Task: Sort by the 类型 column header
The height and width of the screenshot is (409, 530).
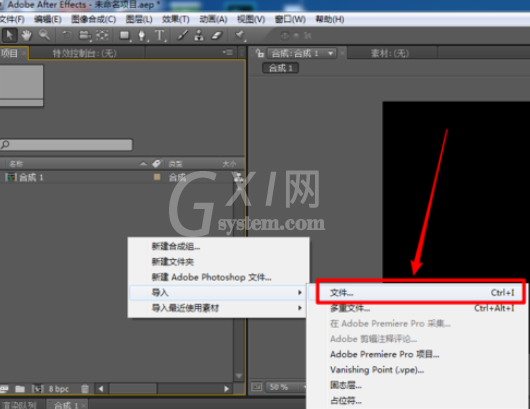Action: pyautogui.click(x=175, y=164)
